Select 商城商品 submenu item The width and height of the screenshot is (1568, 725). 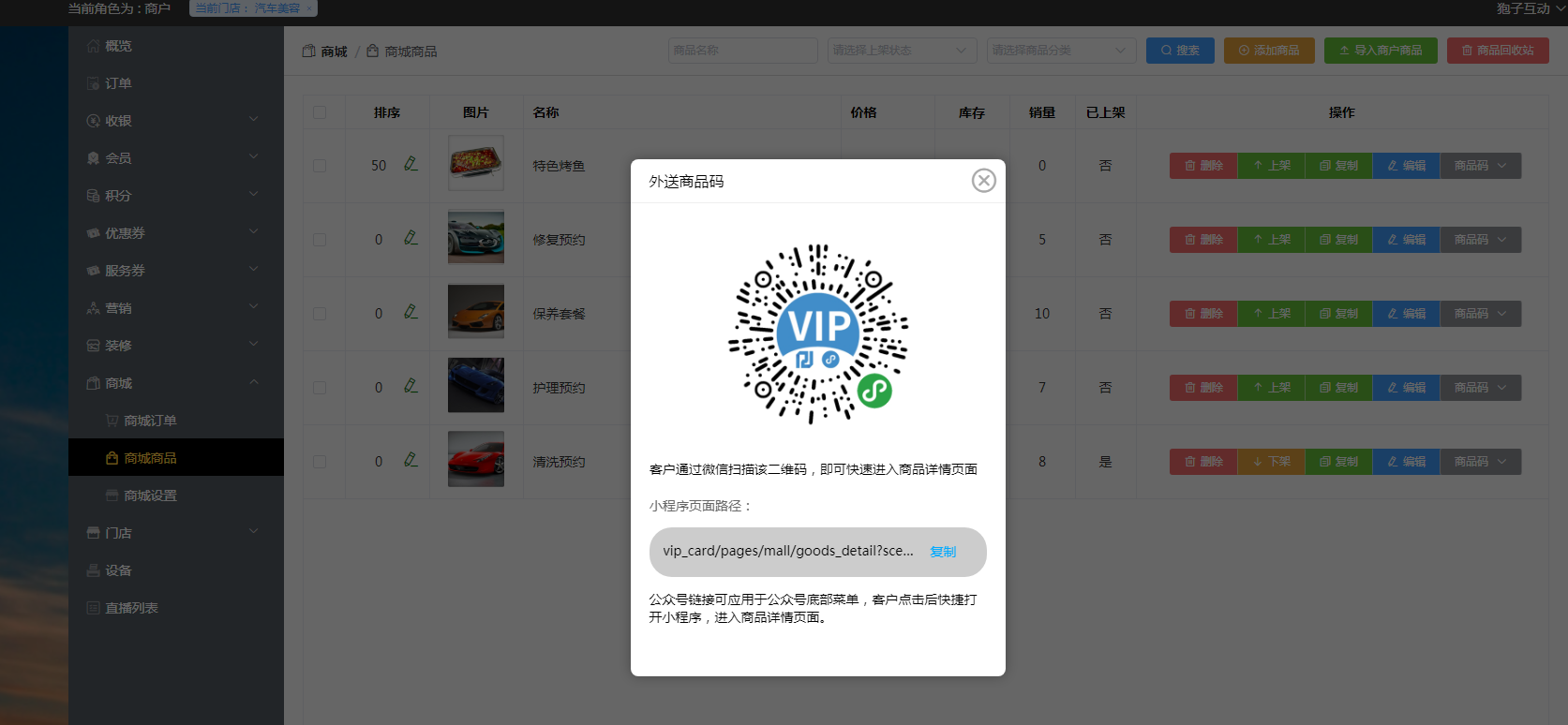[176, 458]
